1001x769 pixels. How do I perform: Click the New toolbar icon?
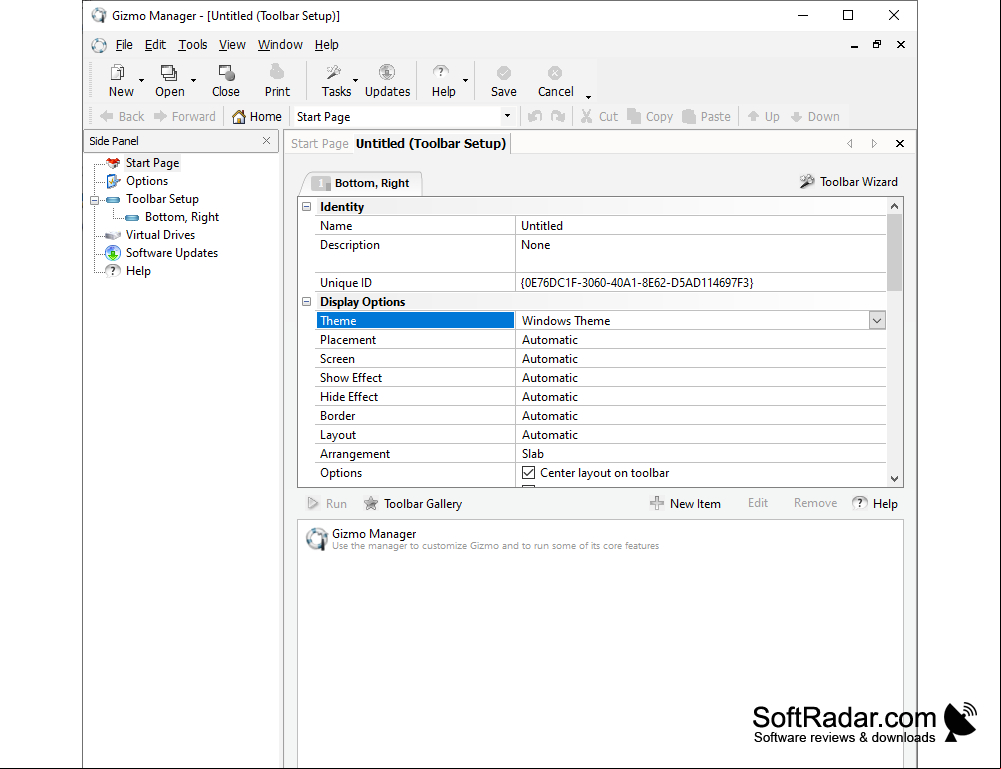point(117,73)
